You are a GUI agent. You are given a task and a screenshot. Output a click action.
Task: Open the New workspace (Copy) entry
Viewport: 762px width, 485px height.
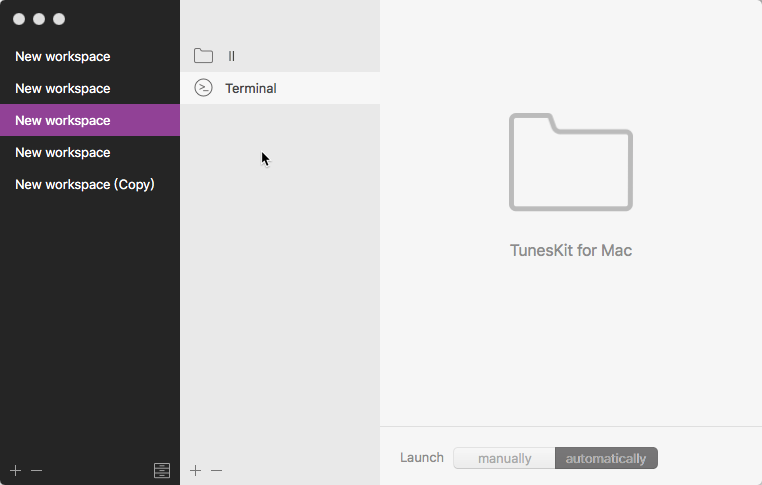tap(90, 184)
